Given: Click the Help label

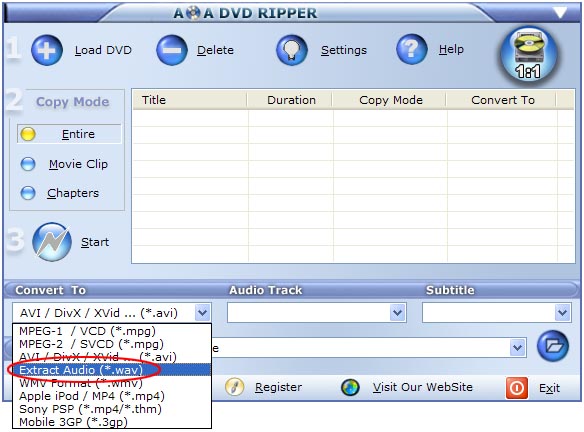Looking at the screenshot, I should click(x=451, y=49).
